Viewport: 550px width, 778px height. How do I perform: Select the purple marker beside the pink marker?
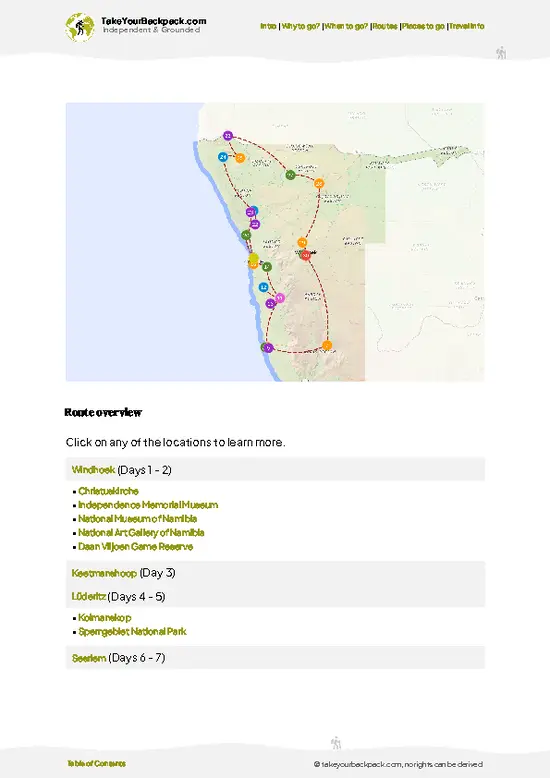pos(271,303)
